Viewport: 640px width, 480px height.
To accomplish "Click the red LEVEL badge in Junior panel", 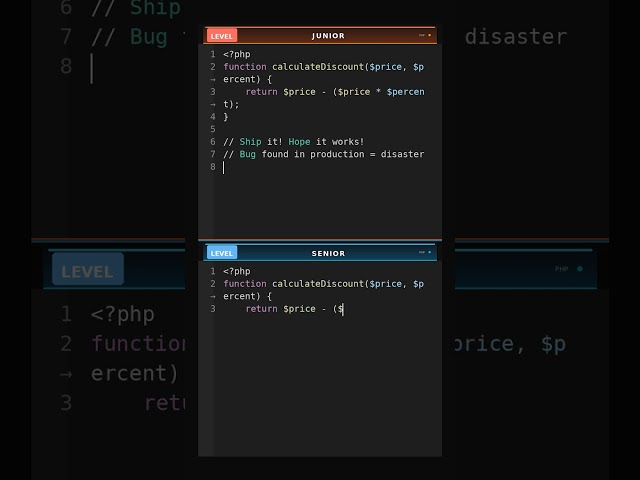I will click(221, 36).
